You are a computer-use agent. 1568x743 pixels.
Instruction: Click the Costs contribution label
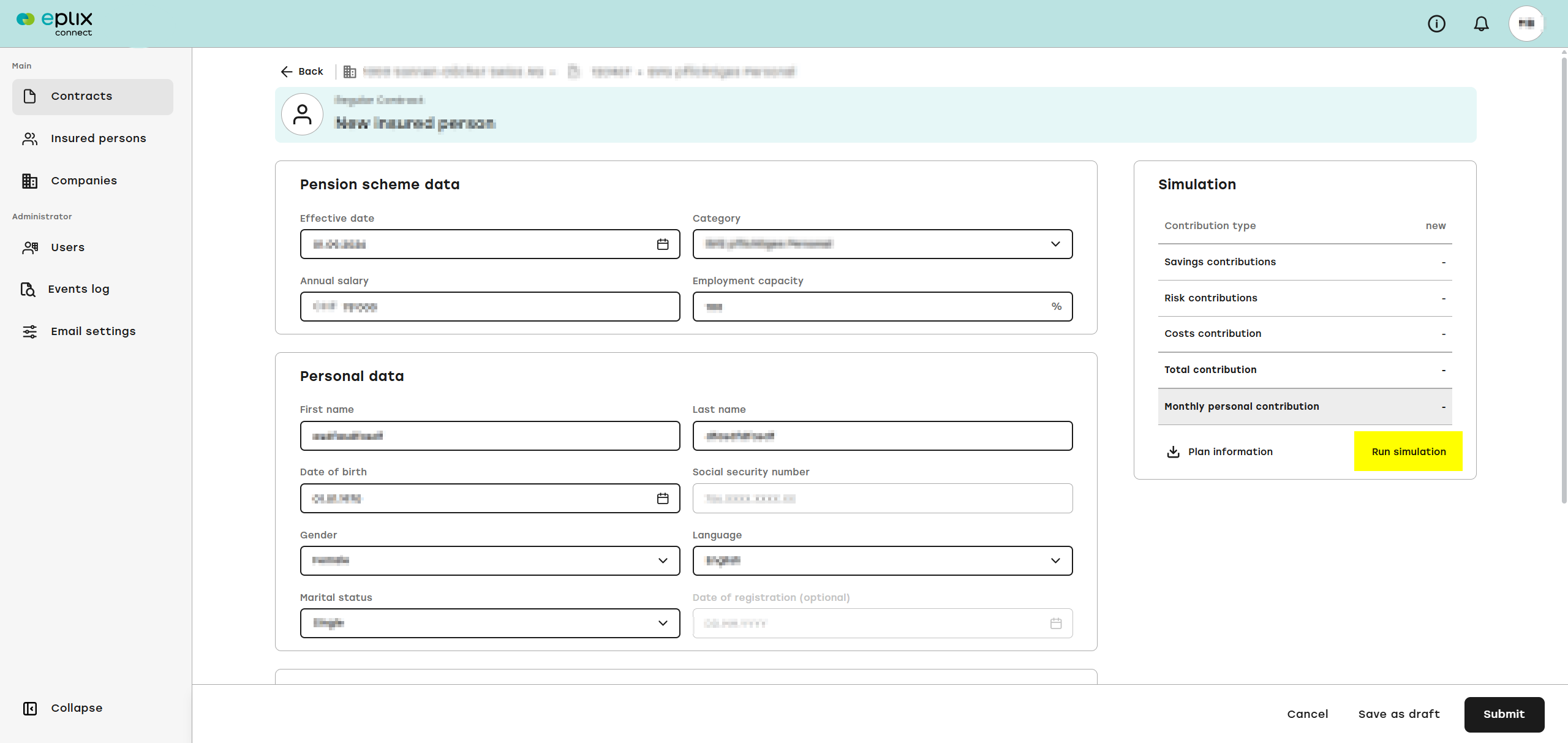coord(1213,334)
